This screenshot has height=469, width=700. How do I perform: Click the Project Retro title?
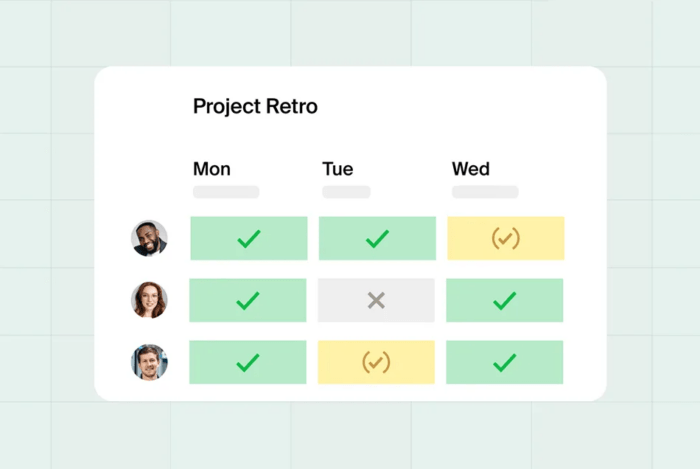(255, 106)
